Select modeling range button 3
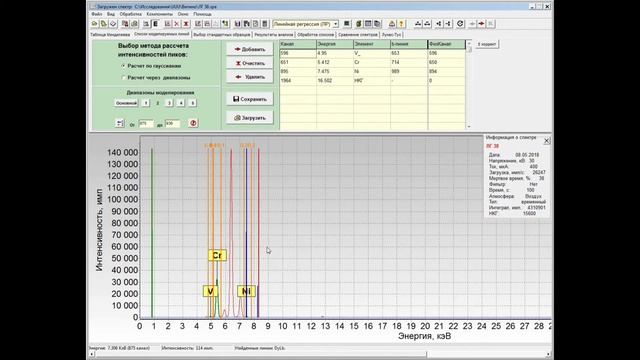Screen dimensions: 640x360 [x=169, y=103]
